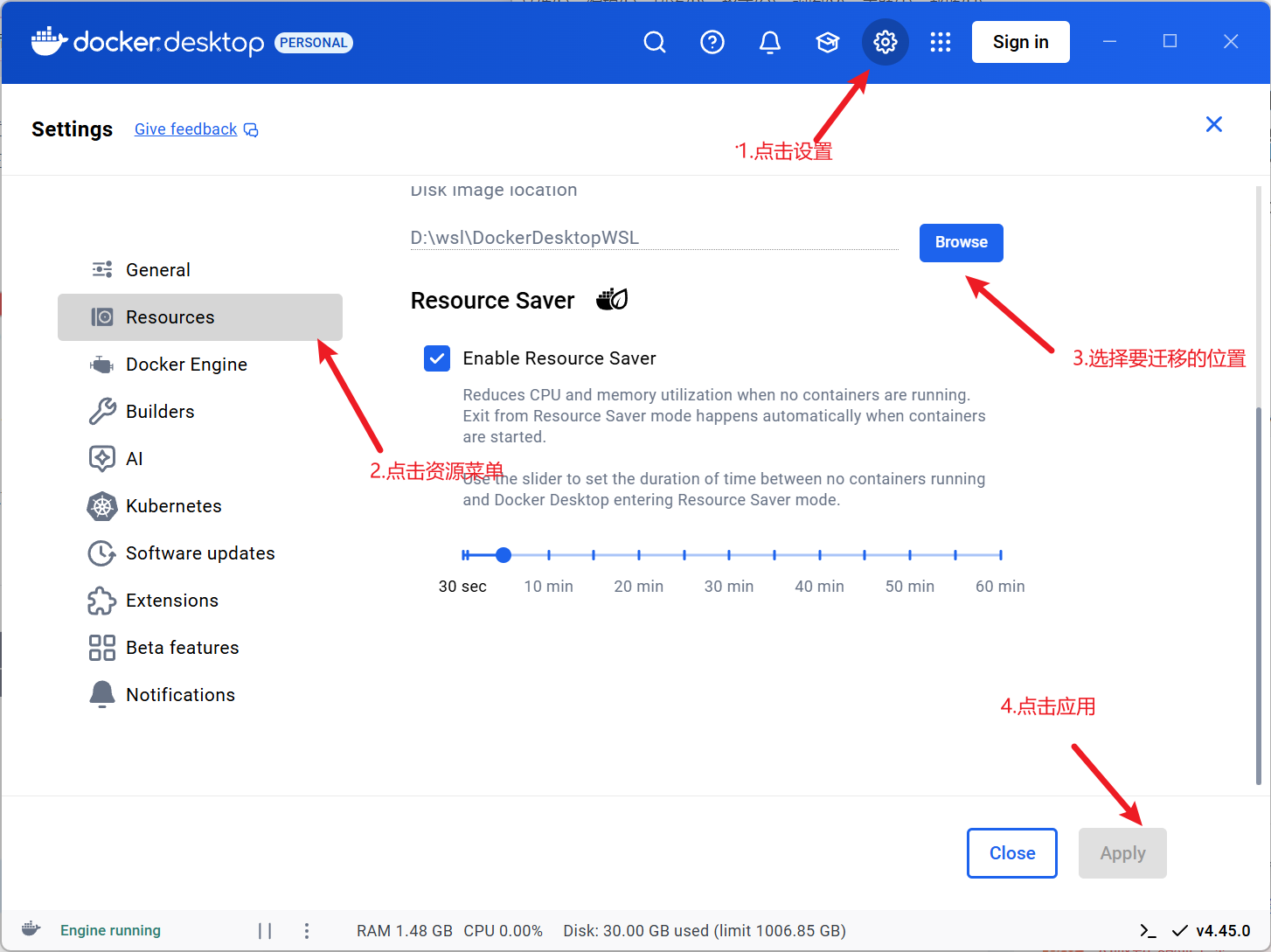Open the Notifications settings section

click(x=200, y=695)
